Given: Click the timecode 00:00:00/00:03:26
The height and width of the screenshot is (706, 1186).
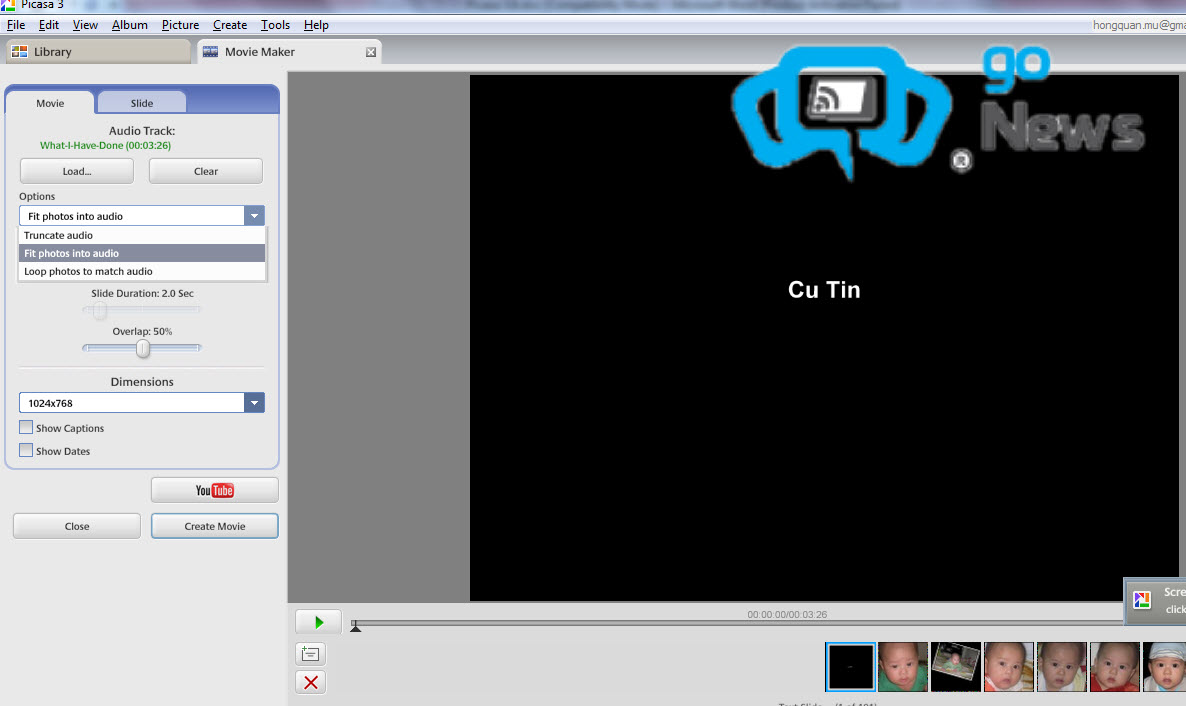Looking at the screenshot, I should click(787, 614).
